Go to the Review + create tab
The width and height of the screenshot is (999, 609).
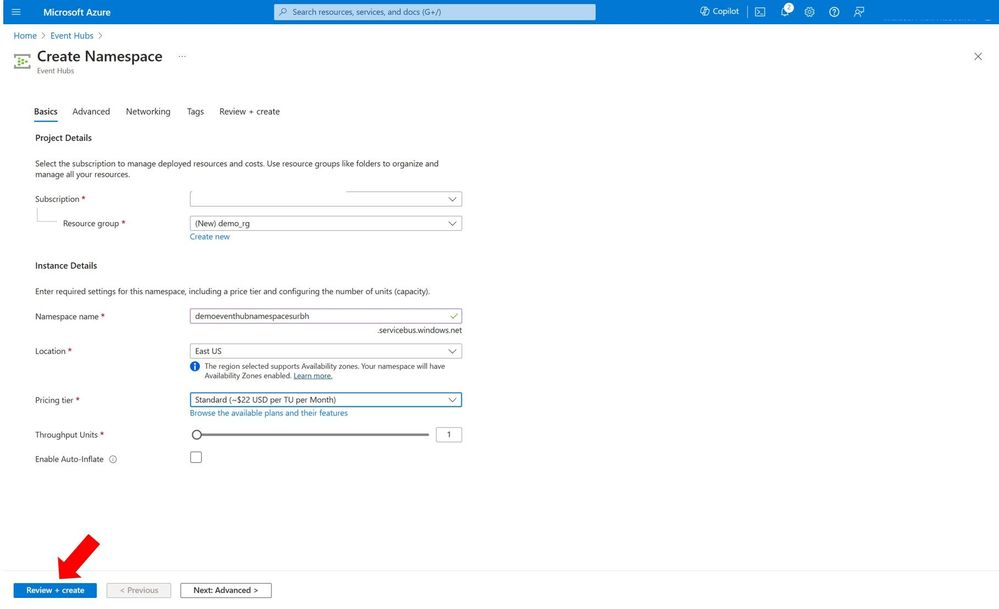[249, 111]
